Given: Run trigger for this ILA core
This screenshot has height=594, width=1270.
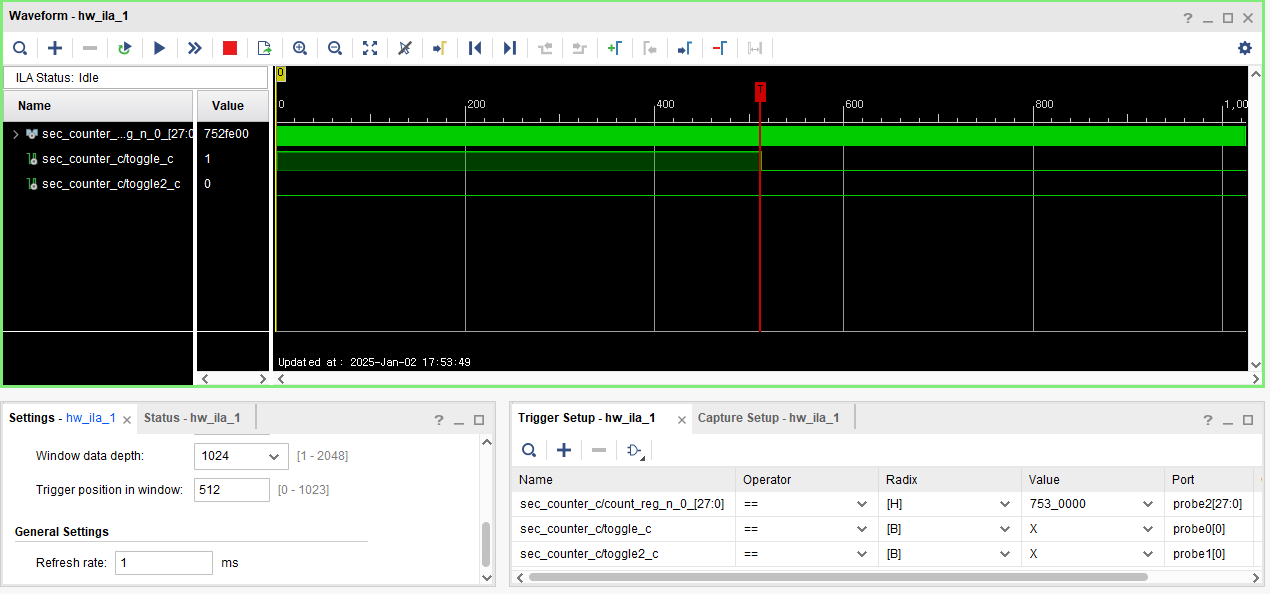Looking at the screenshot, I should tap(159, 48).
